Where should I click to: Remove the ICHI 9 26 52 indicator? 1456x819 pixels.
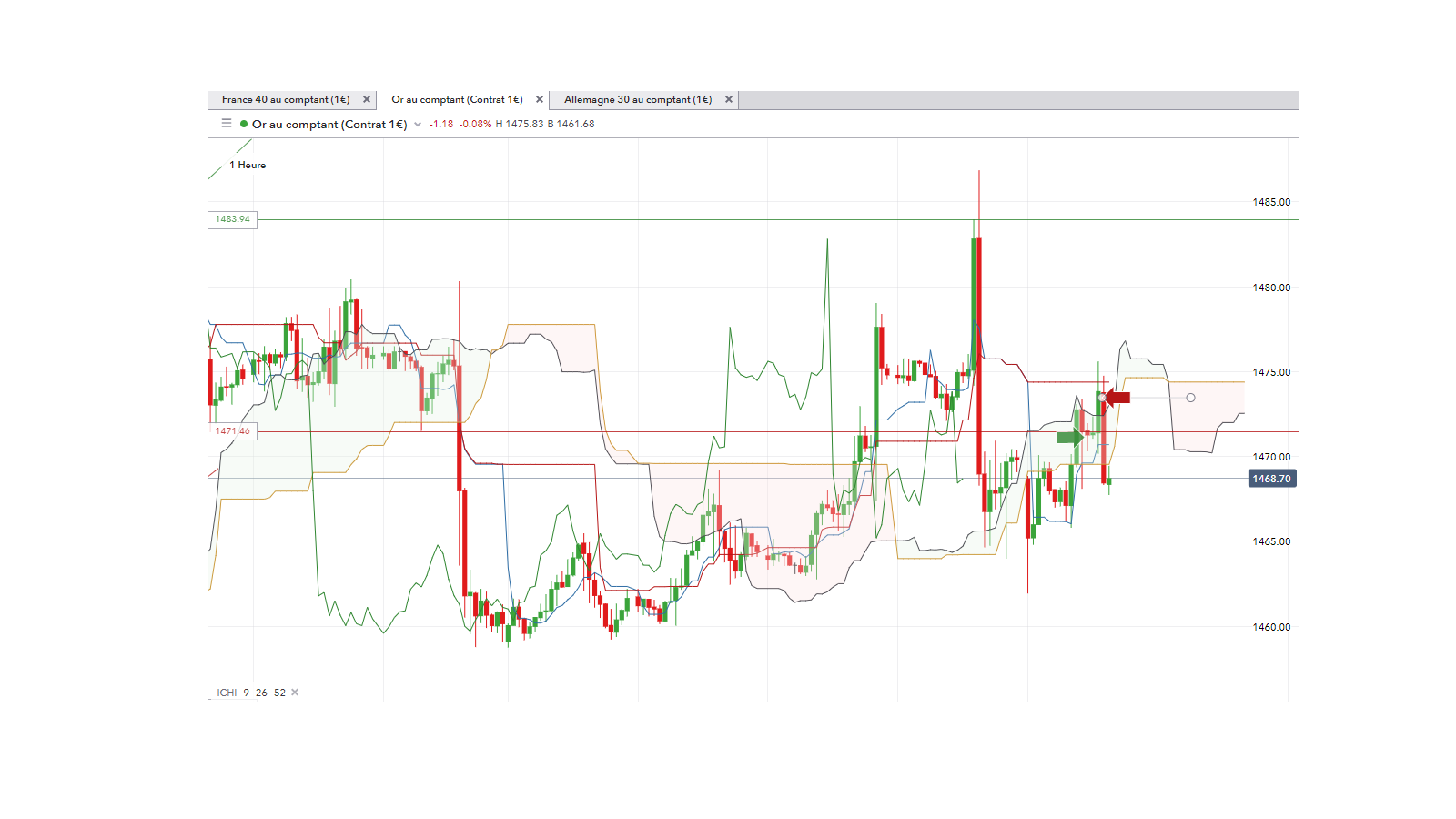point(295,693)
